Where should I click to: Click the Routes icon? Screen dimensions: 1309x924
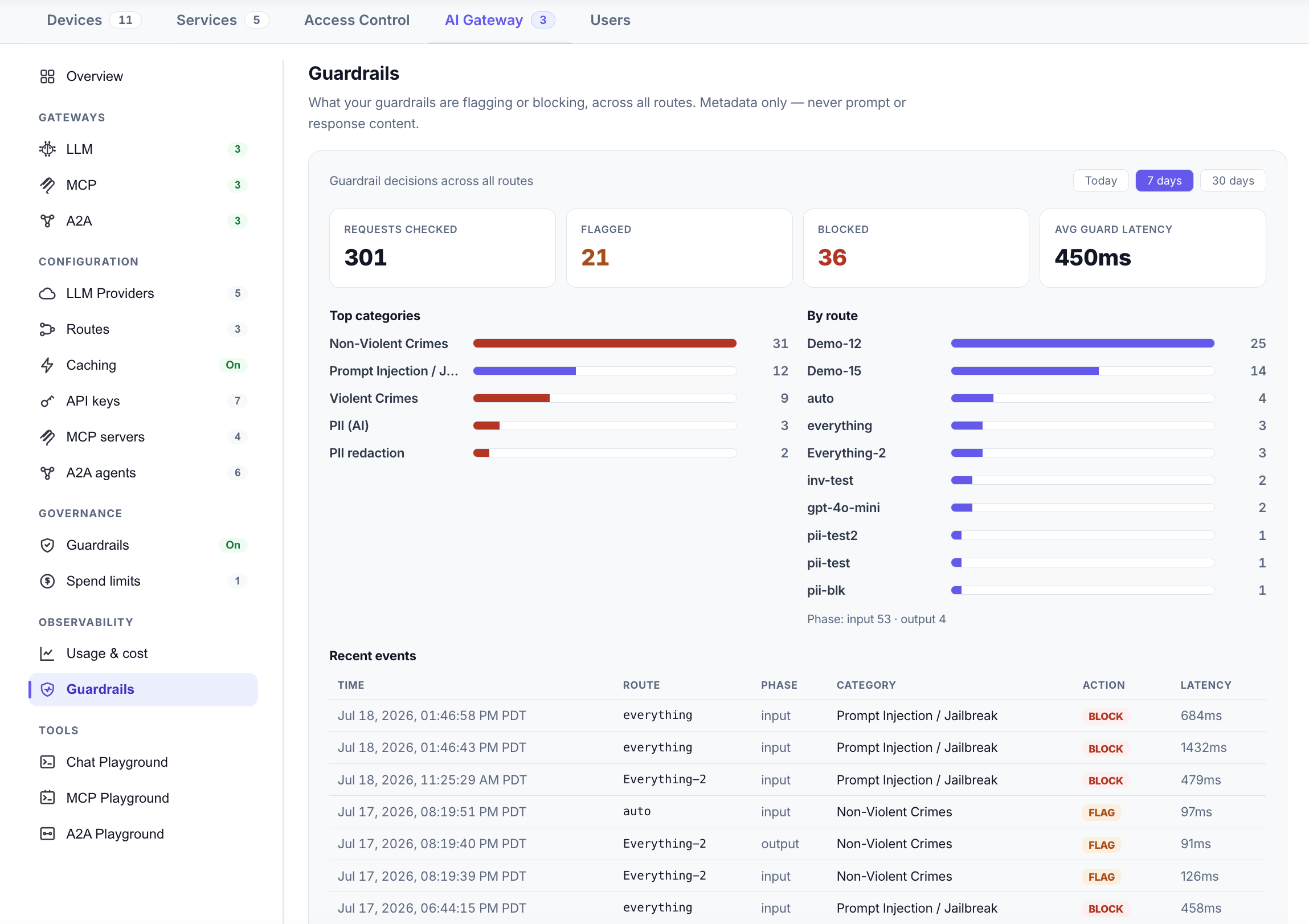(x=47, y=329)
